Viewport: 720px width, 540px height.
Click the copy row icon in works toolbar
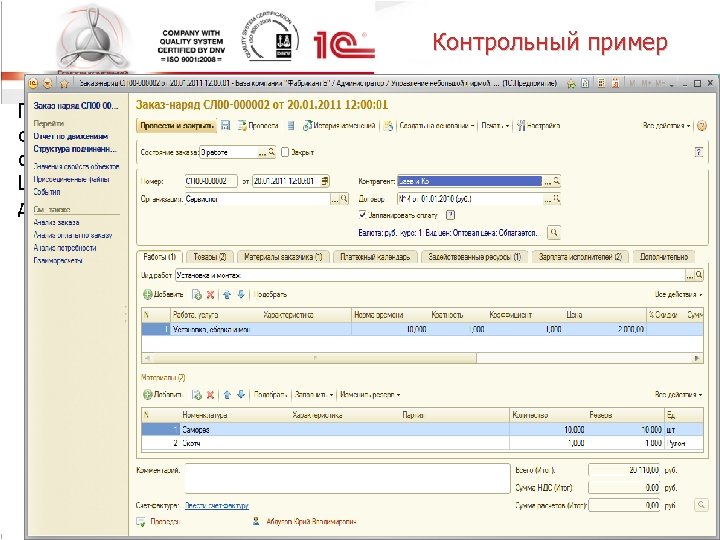[x=197, y=295]
